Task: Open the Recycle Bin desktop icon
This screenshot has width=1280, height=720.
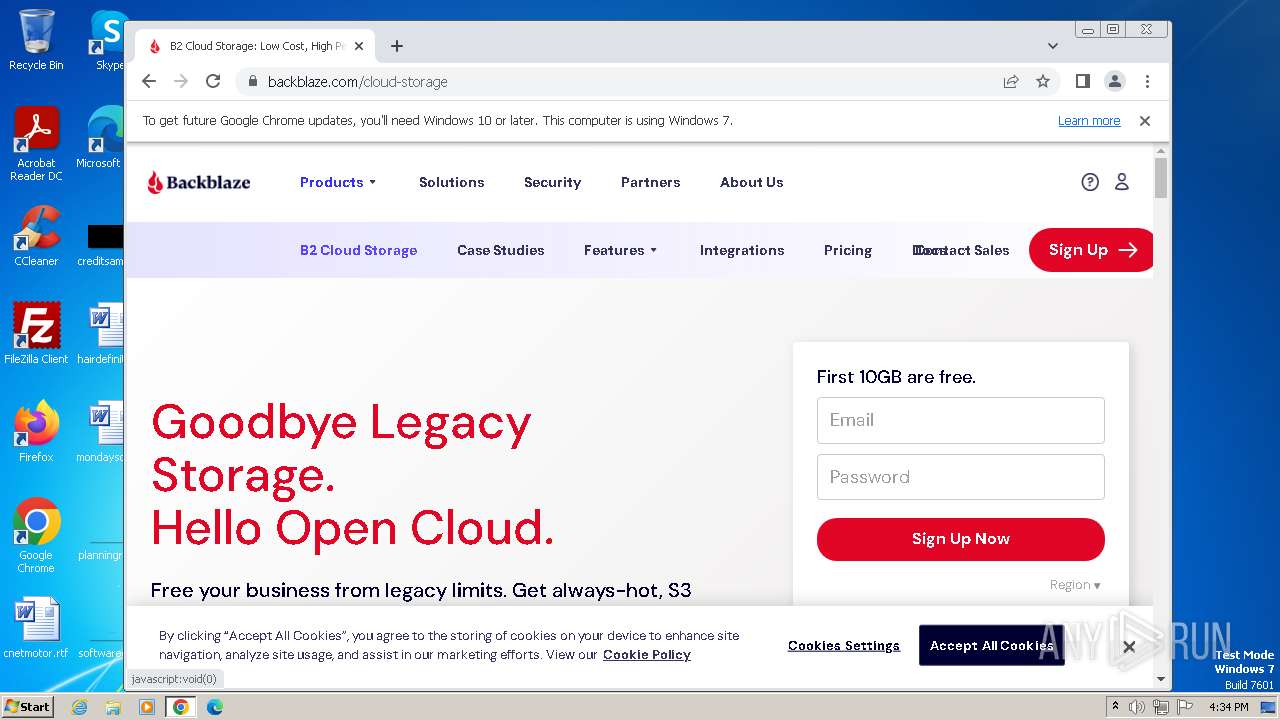Action: coord(36,40)
